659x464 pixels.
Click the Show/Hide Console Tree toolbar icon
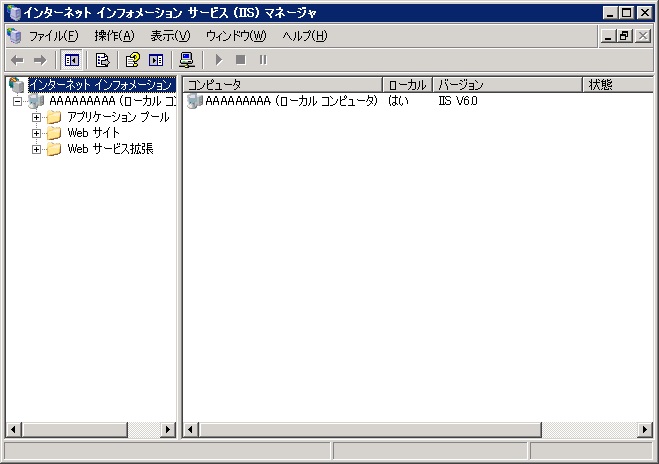tap(72, 60)
